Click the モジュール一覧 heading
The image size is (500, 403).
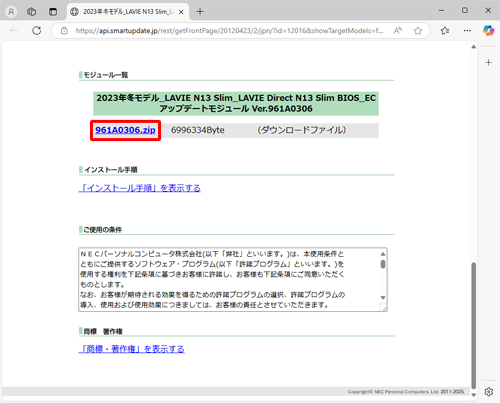[105, 75]
